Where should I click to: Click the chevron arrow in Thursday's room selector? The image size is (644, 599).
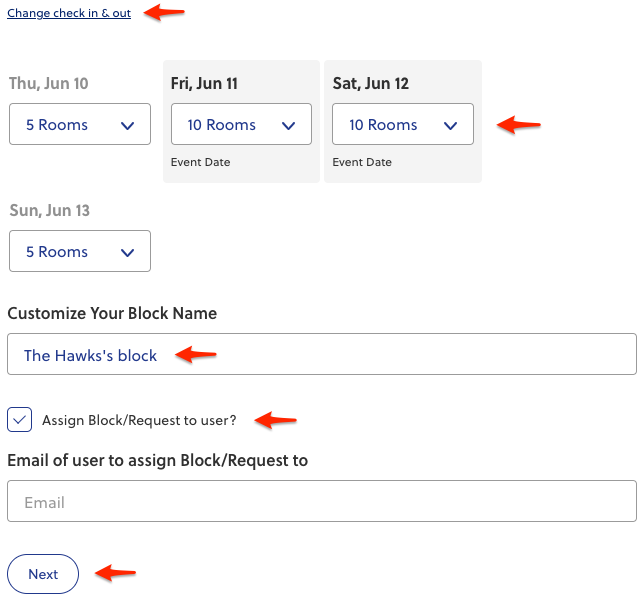point(127,126)
